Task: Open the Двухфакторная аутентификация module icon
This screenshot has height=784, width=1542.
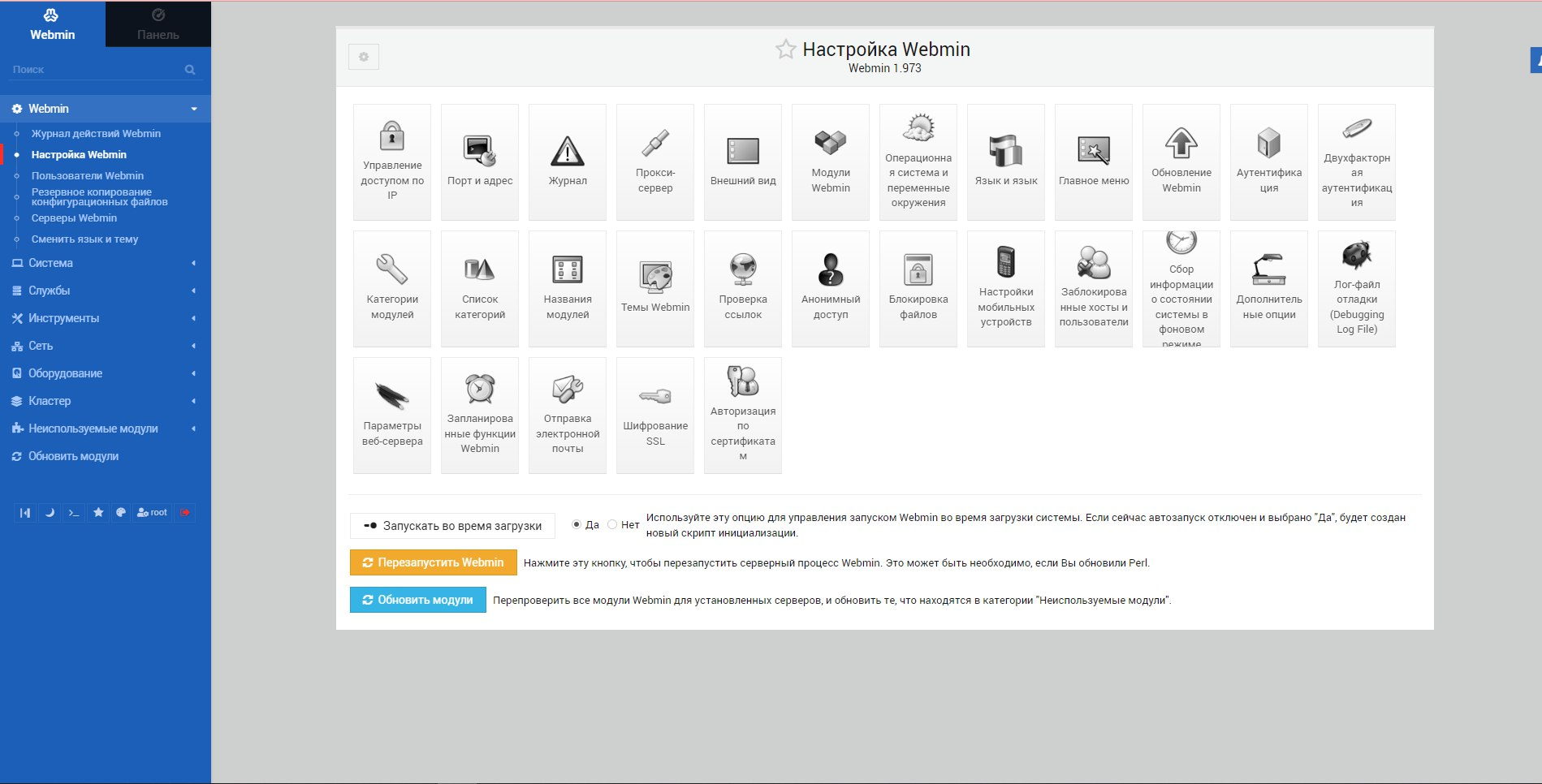Action: [1356, 162]
